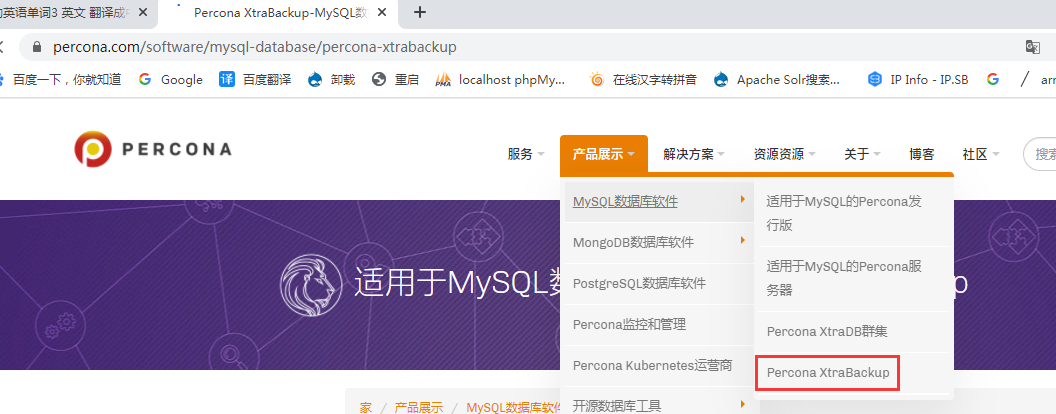Switch to the Percona XtraBackup tab

pos(278,13)
